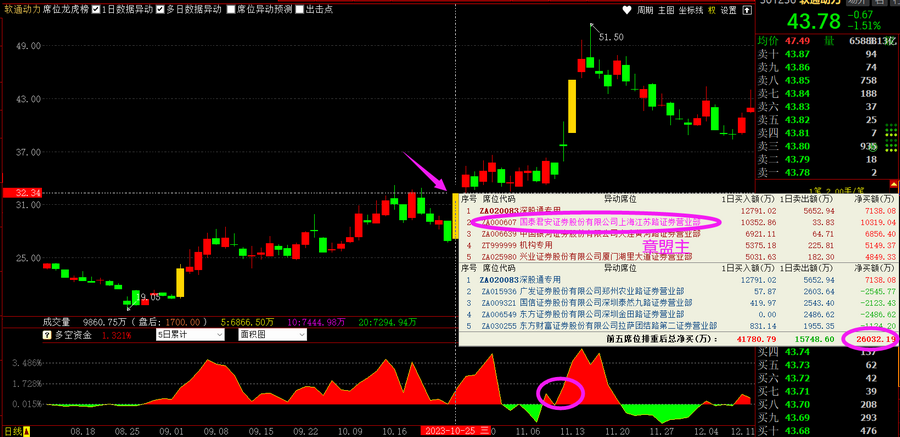Viewport: 900px width, 437px height.
Task: Click the 均价 value 47.49
Action: tap(798, 41)
